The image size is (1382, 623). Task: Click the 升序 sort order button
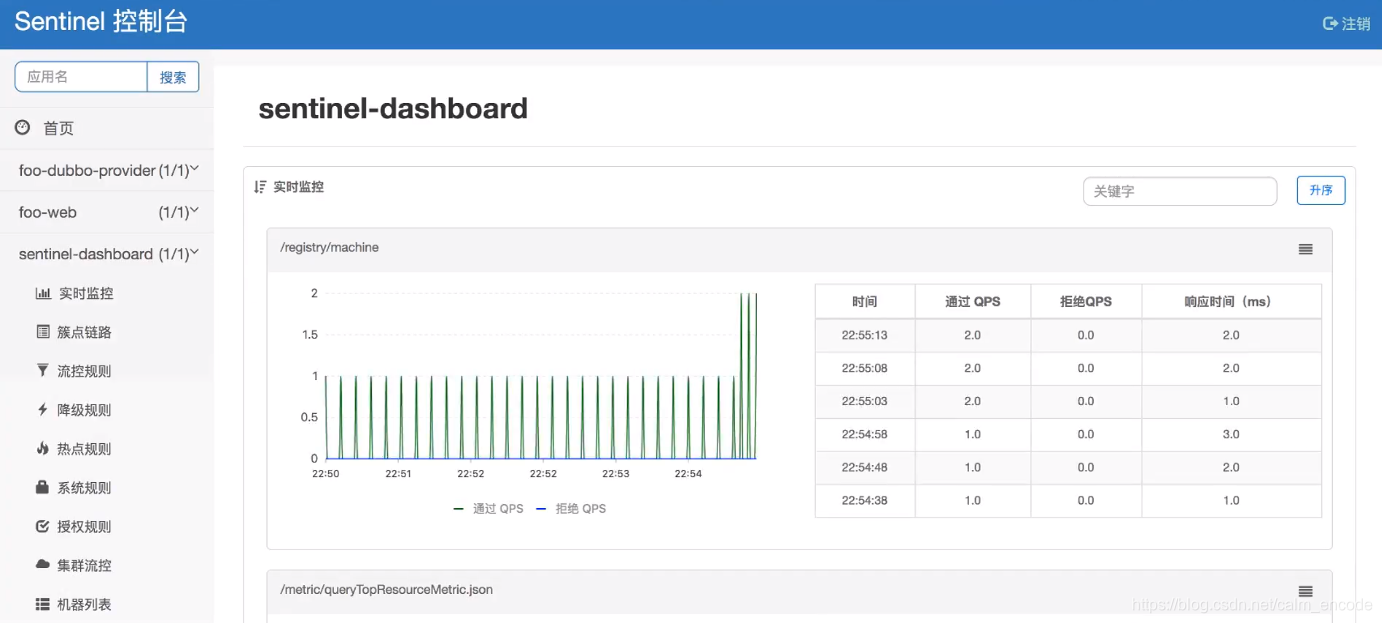point(1321,190)
